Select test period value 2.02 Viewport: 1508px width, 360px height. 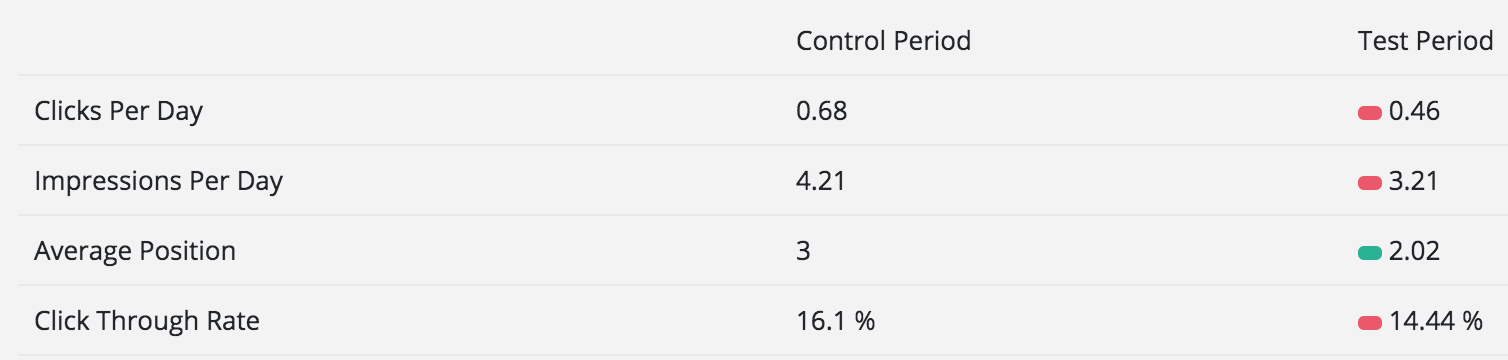point(1414,251)
